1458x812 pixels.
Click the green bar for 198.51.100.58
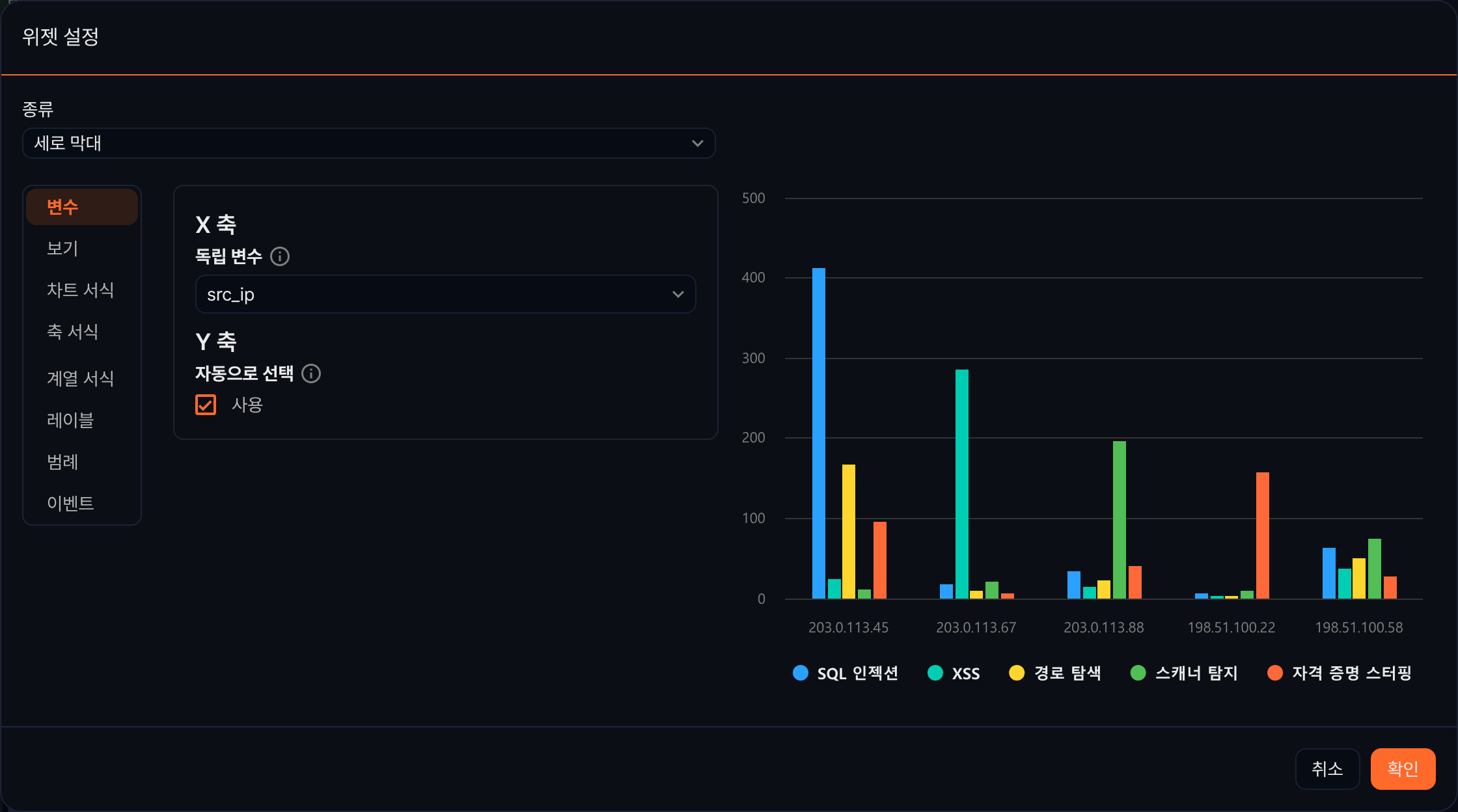pos(1375,569)
